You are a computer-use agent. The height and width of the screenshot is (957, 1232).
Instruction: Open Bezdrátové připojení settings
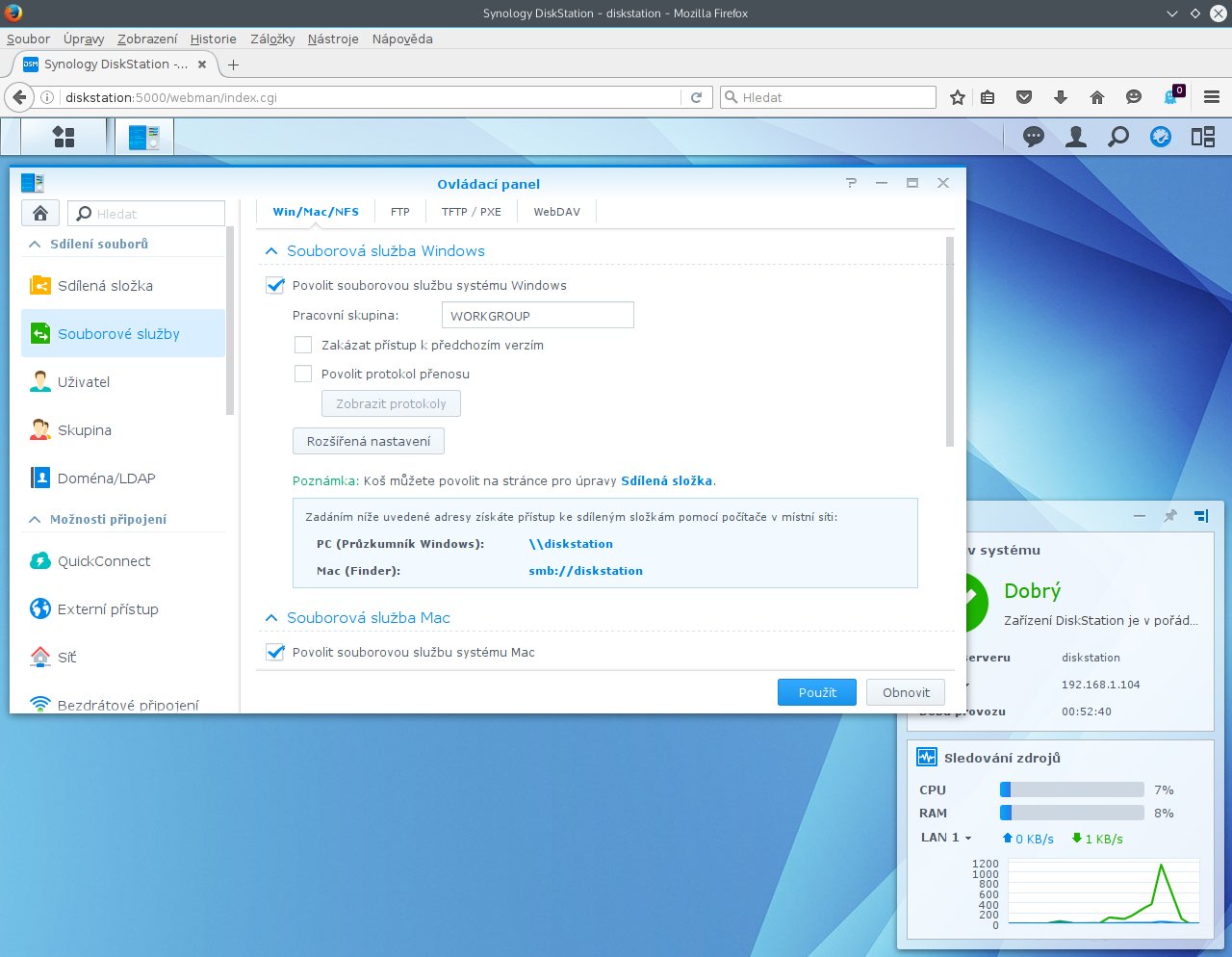tap(123, 704)
